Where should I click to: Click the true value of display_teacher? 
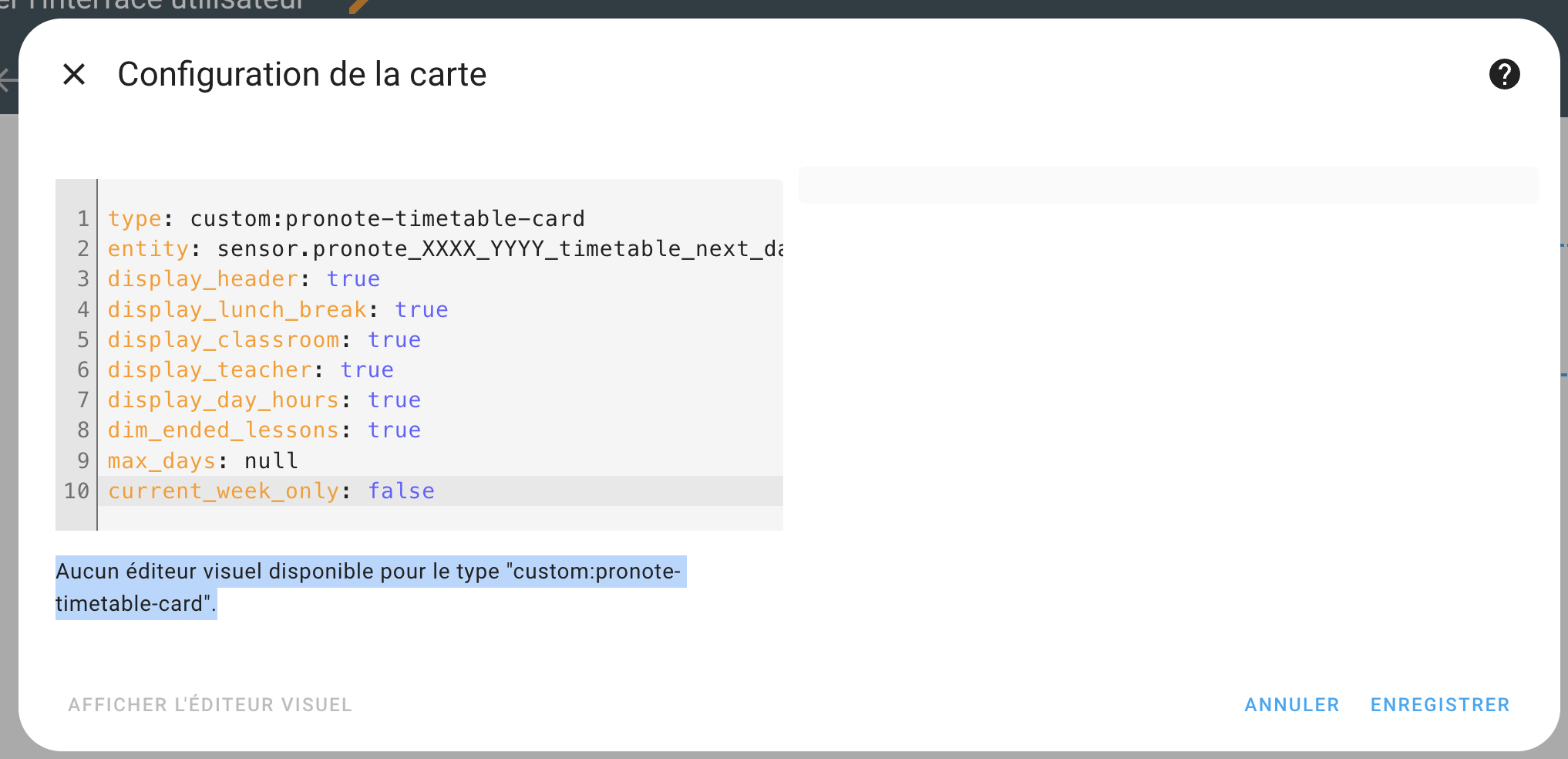coord(367,370)
